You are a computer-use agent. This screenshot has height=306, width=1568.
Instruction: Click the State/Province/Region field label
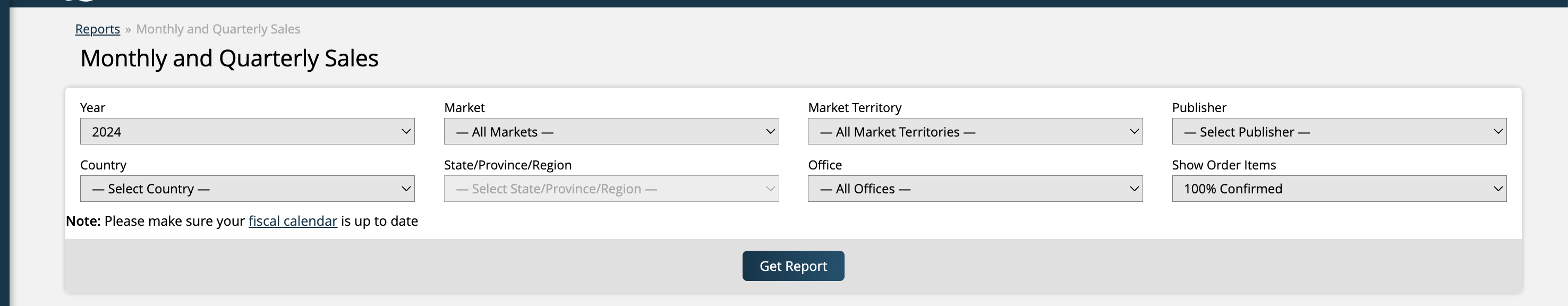508,165
